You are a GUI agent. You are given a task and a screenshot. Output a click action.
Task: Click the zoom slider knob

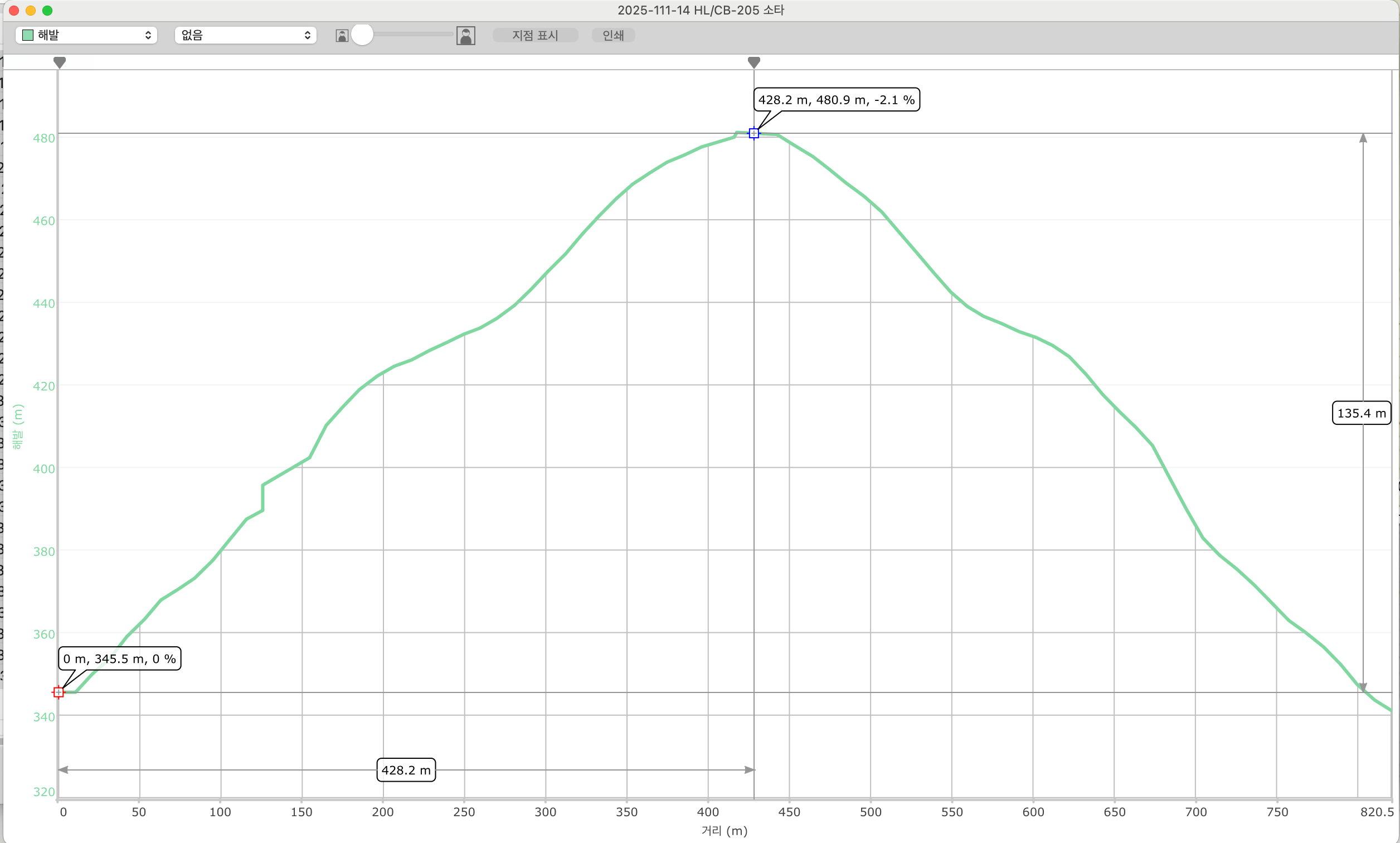(362, 35)
